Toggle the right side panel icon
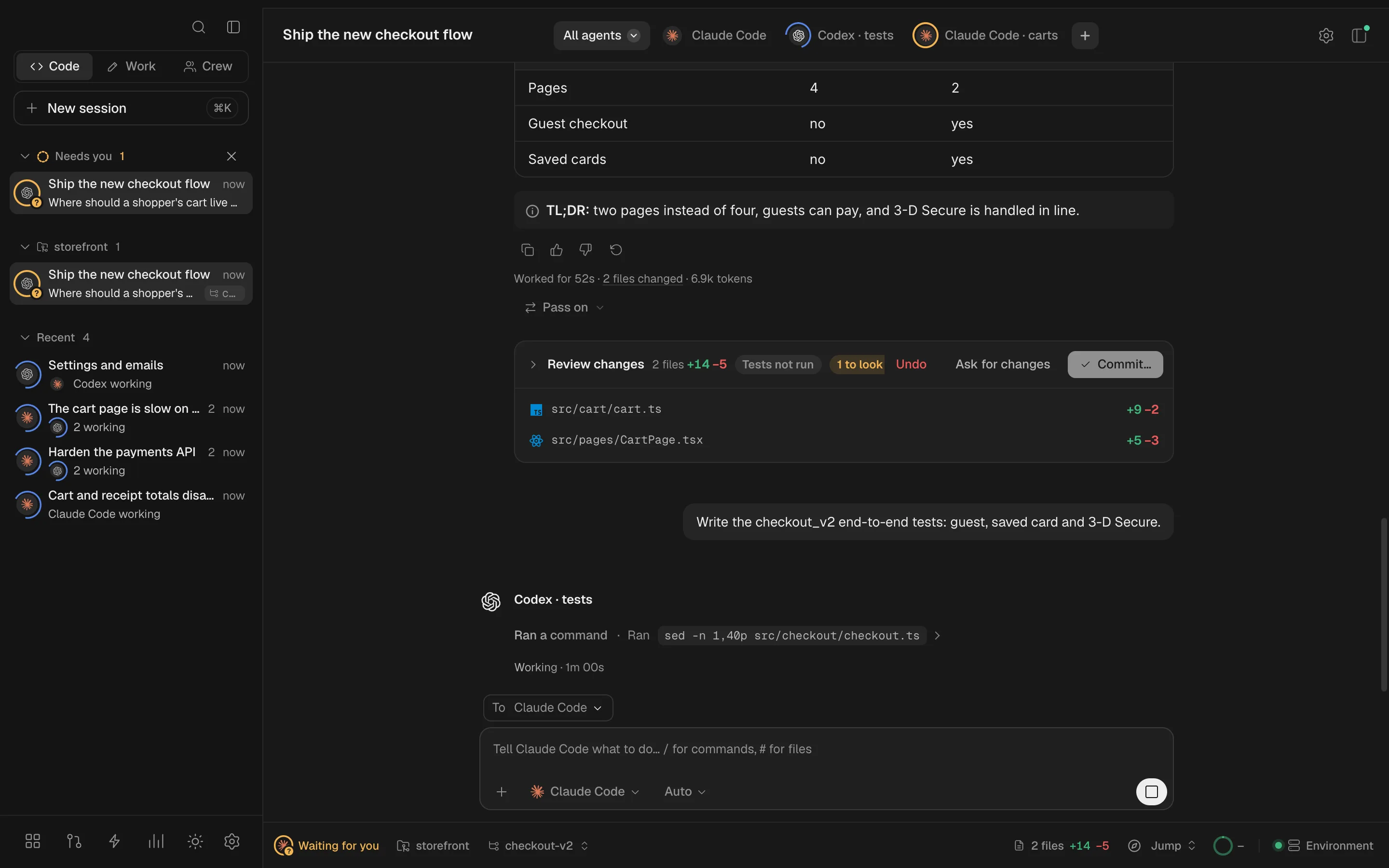The image size is (1389, 868). (1359, 36)
